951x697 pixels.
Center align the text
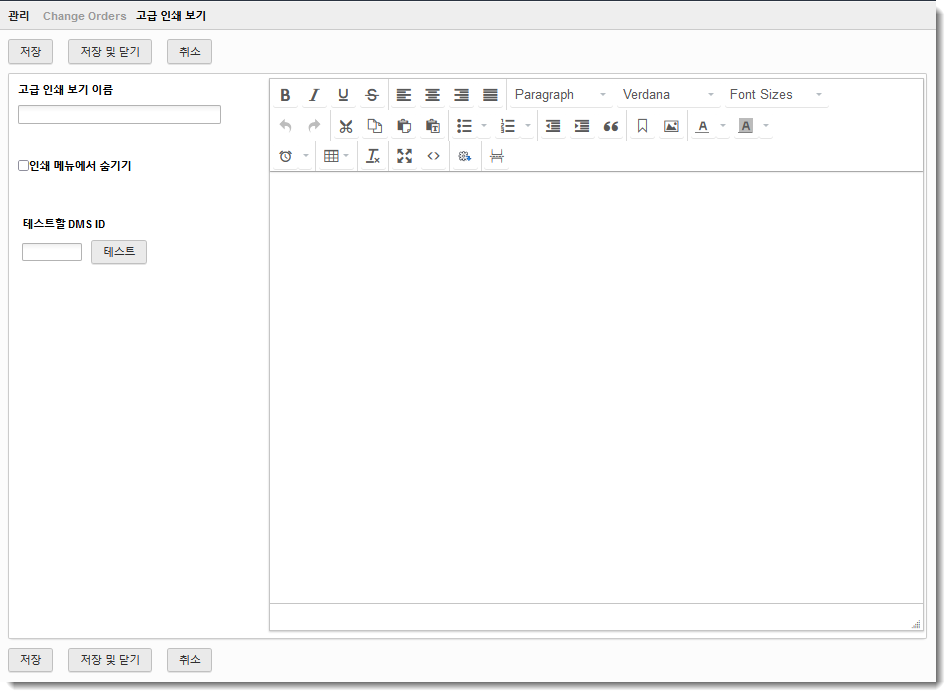[x=432, y=95]
